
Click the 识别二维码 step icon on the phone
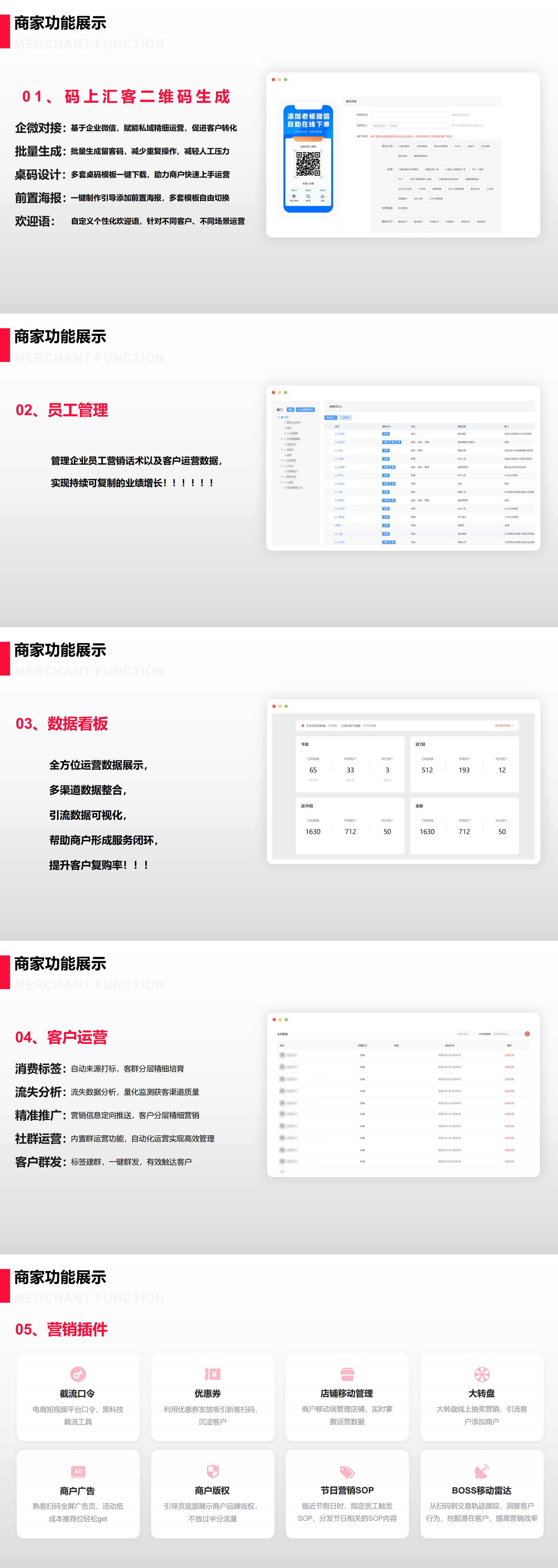coord(294,196)
